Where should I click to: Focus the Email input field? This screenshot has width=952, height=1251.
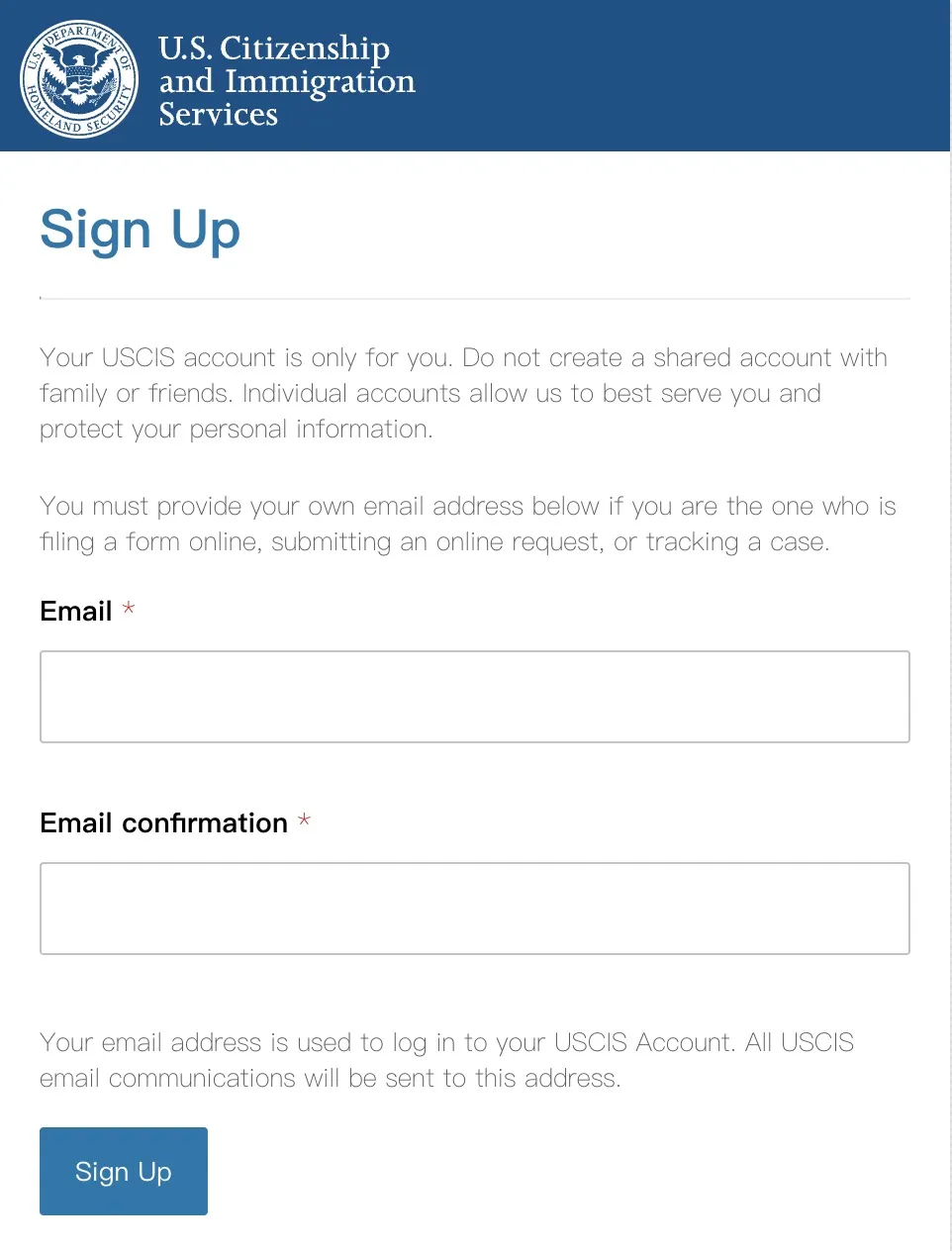475,697
